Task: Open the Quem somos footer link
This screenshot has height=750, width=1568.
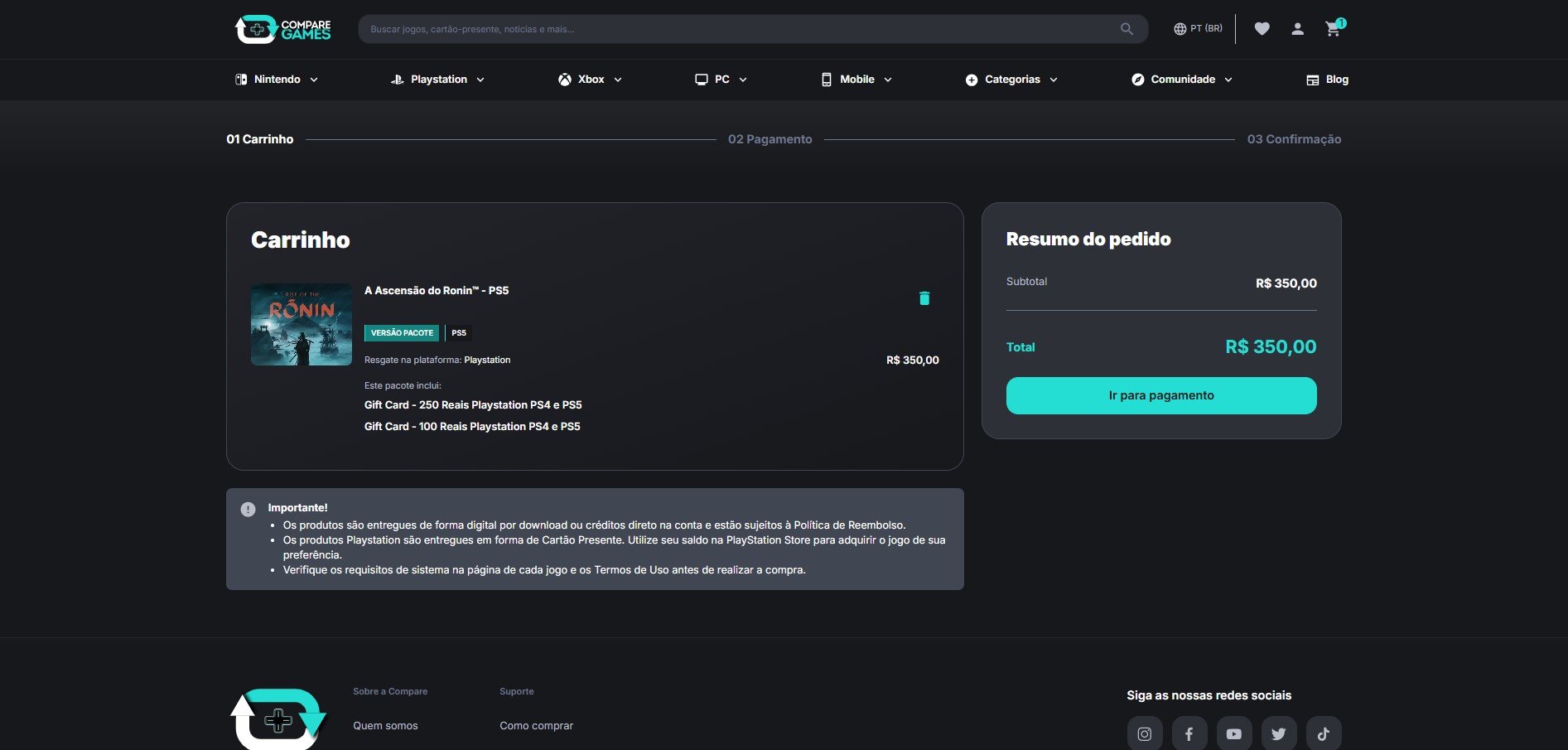Action: (385, 726)
